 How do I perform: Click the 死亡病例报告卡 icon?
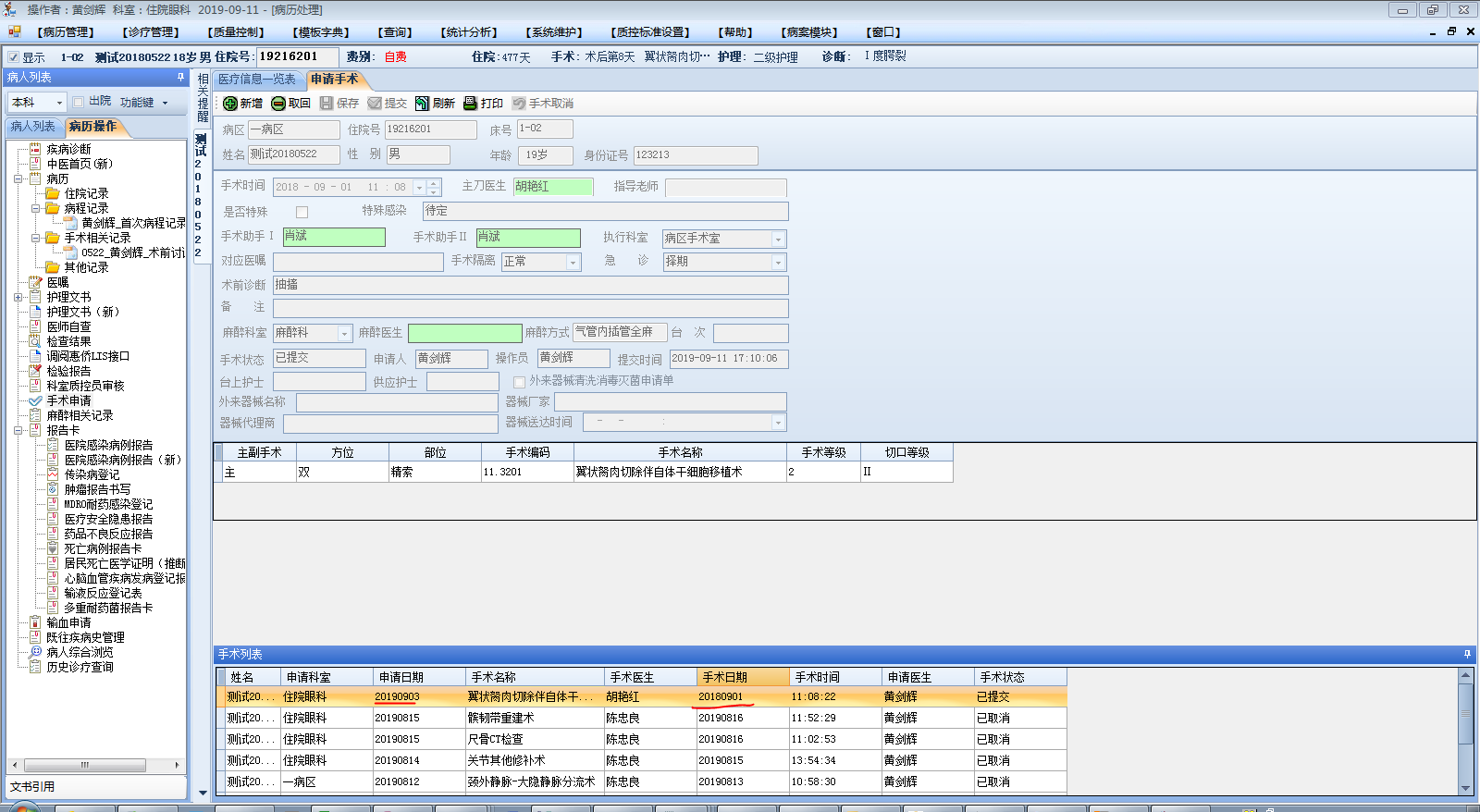point(53,548)
